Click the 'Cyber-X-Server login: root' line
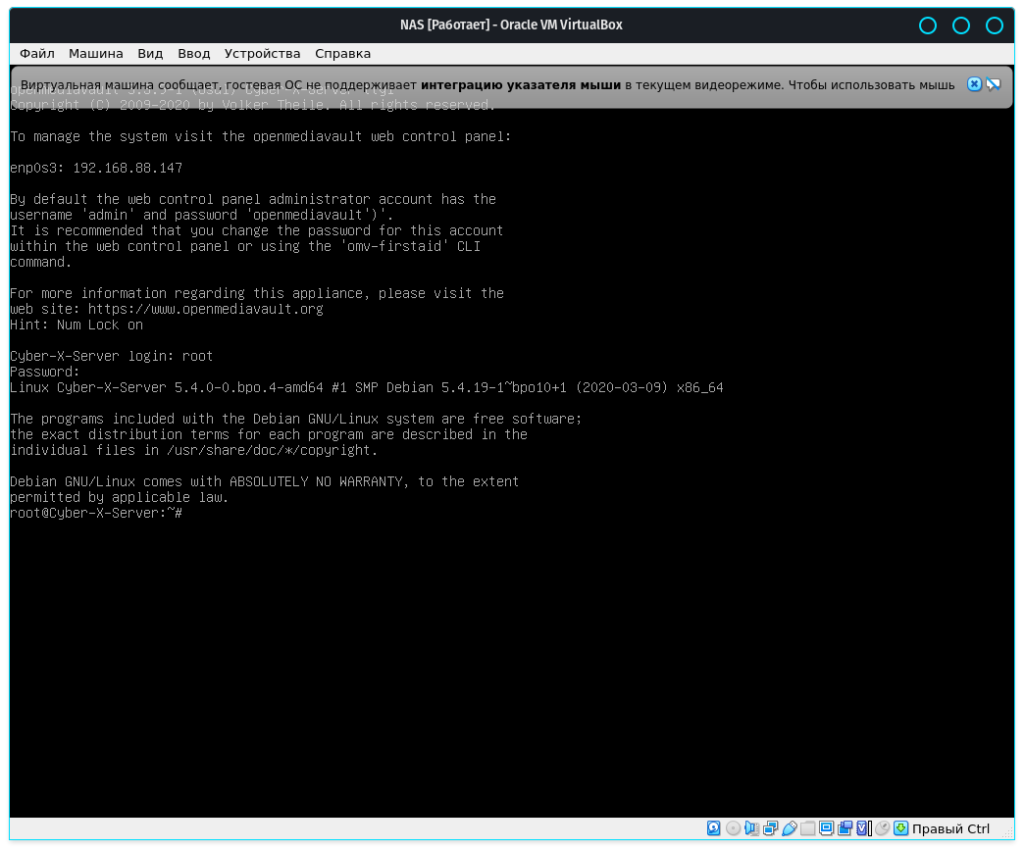 click(x=112, y=356)
